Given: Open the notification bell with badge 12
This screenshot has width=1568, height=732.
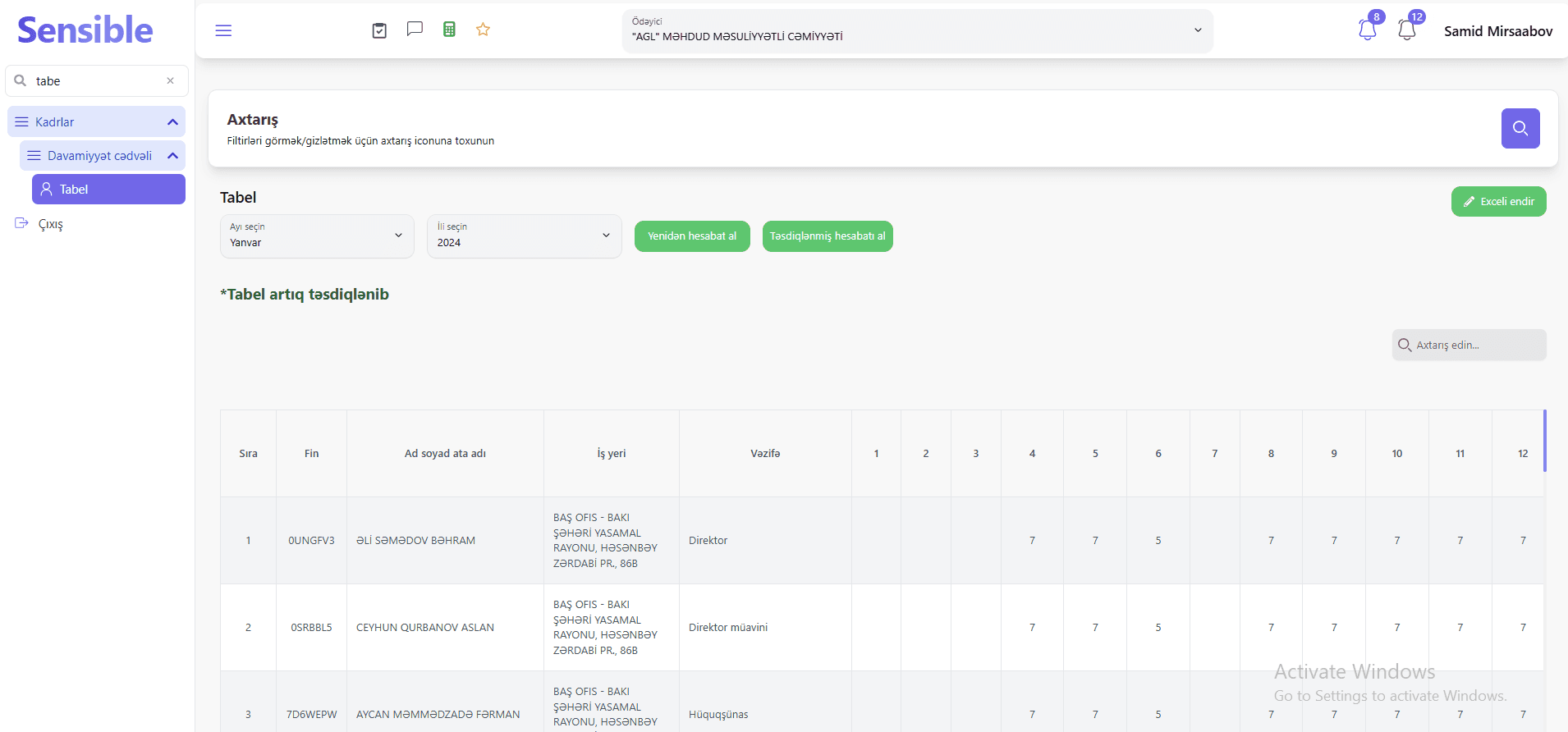Looking at the screenshot, I should (x=1407, y=30).
